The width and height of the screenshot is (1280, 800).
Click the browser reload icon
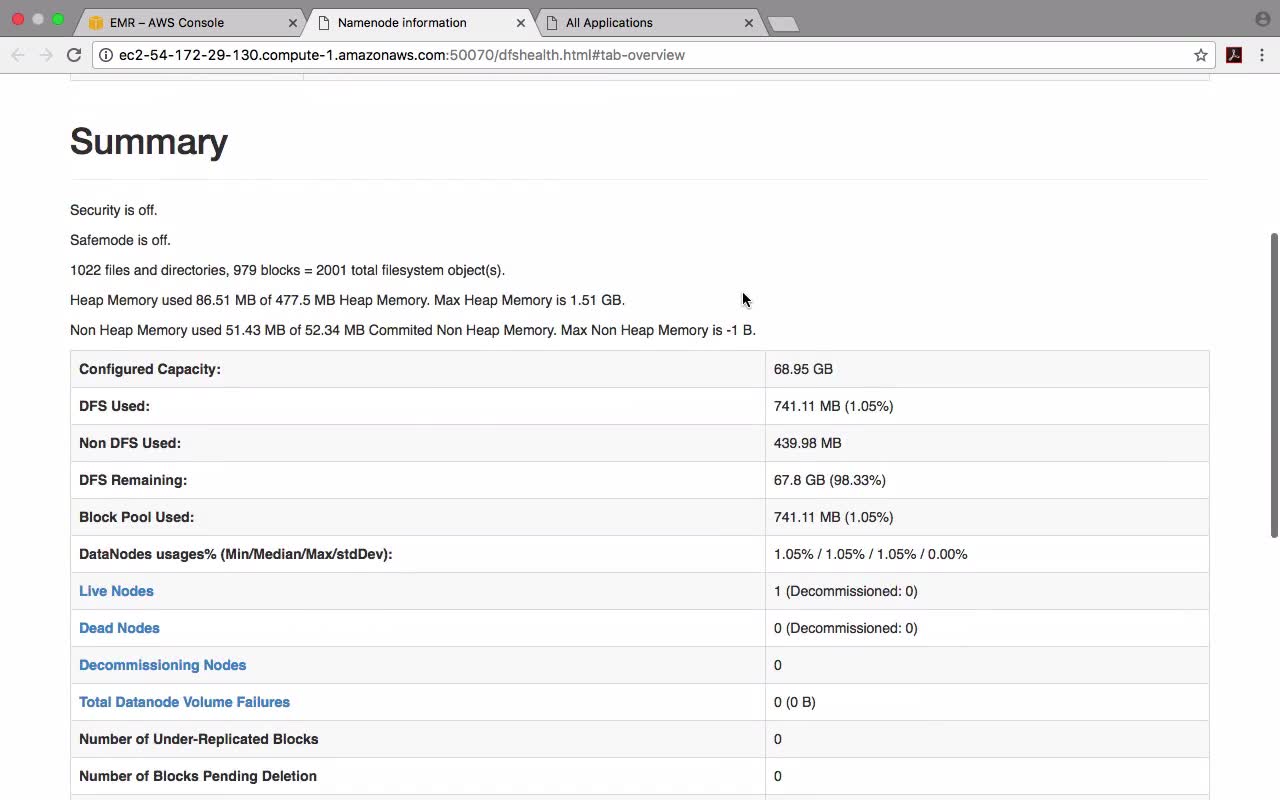click(x=73, y=55)
